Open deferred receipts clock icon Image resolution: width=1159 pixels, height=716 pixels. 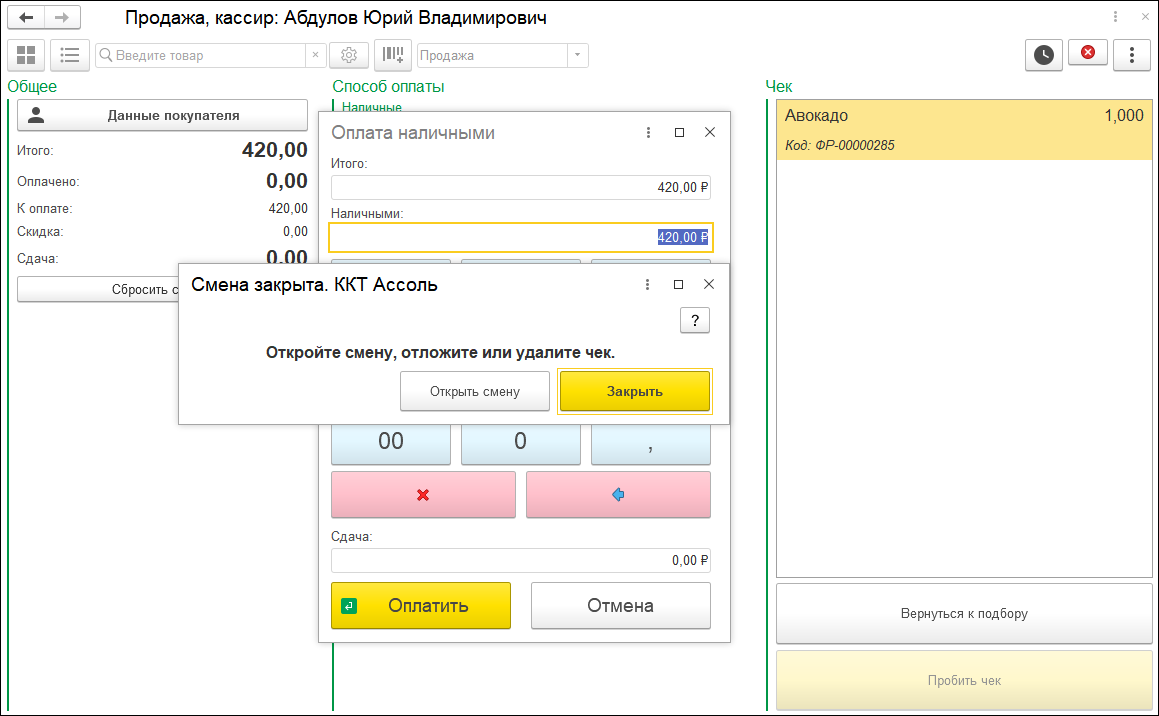click(x=1043, y=55)
